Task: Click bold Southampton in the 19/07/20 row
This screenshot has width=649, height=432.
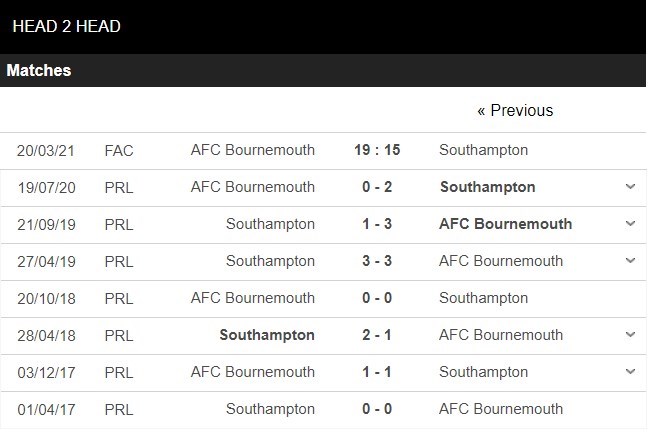Action: coord(487,187)
